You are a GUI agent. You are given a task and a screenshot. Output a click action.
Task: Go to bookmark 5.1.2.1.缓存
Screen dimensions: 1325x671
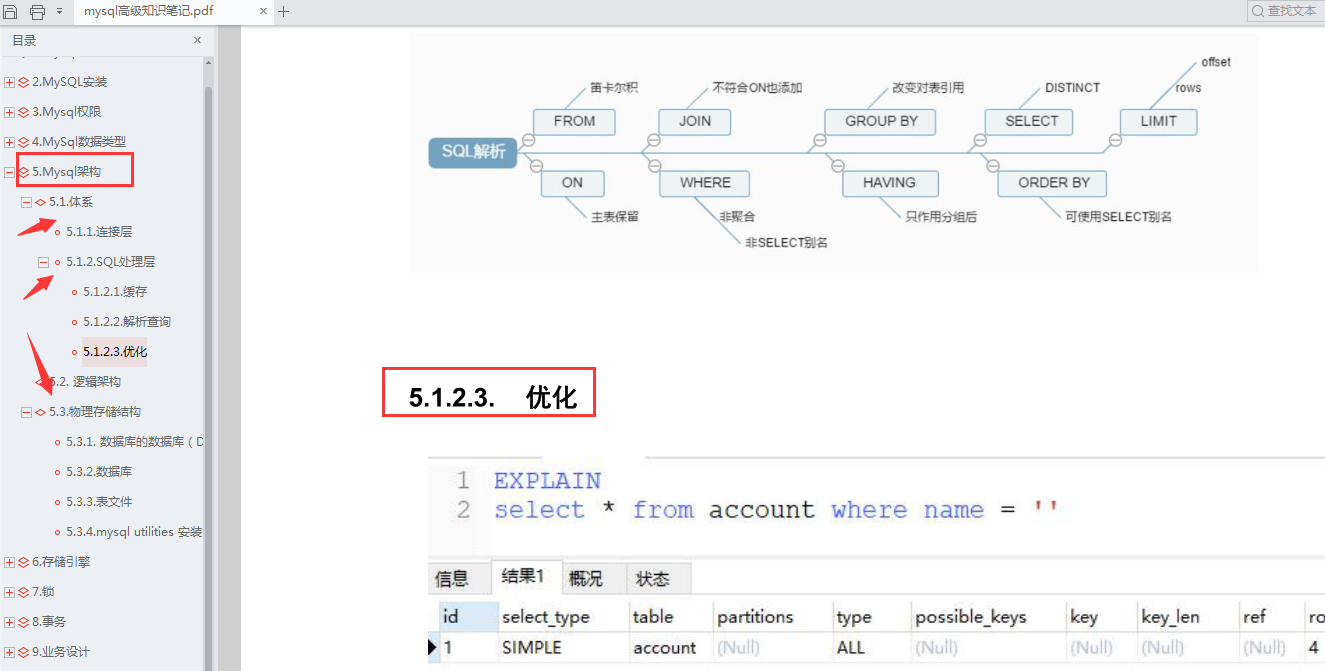[x=115, y=292]
